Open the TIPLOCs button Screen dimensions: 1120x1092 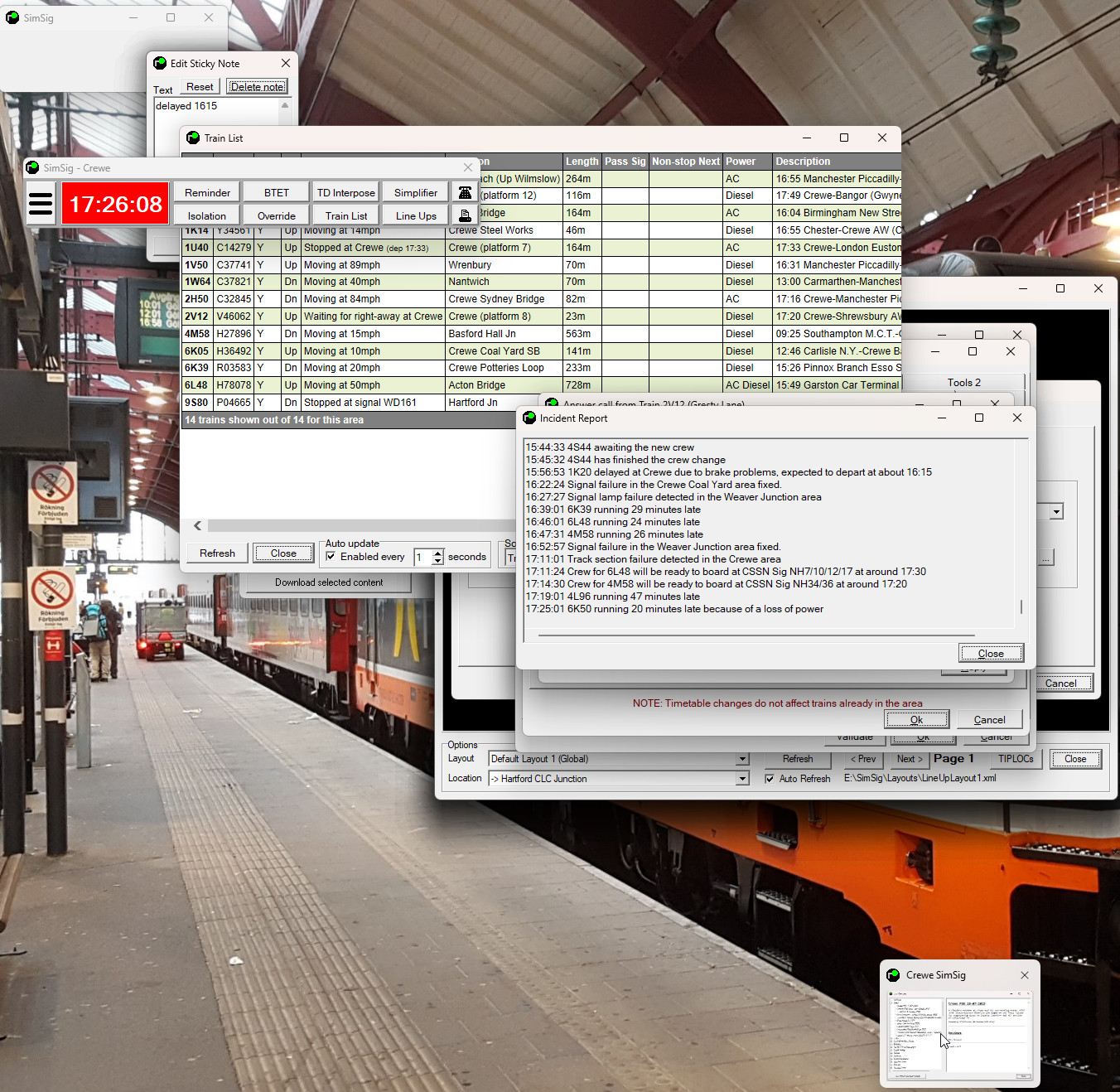pyautogui.click(x=1016, y=759)
